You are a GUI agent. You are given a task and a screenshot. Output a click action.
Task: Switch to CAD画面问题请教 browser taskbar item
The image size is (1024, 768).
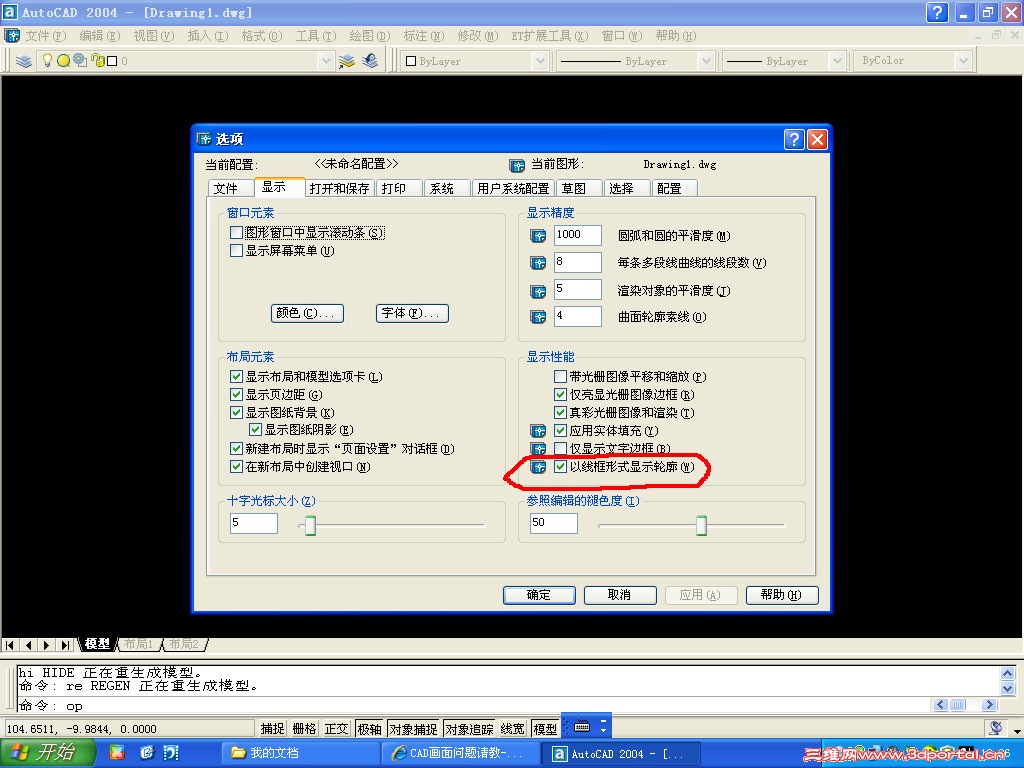[460, 753]
